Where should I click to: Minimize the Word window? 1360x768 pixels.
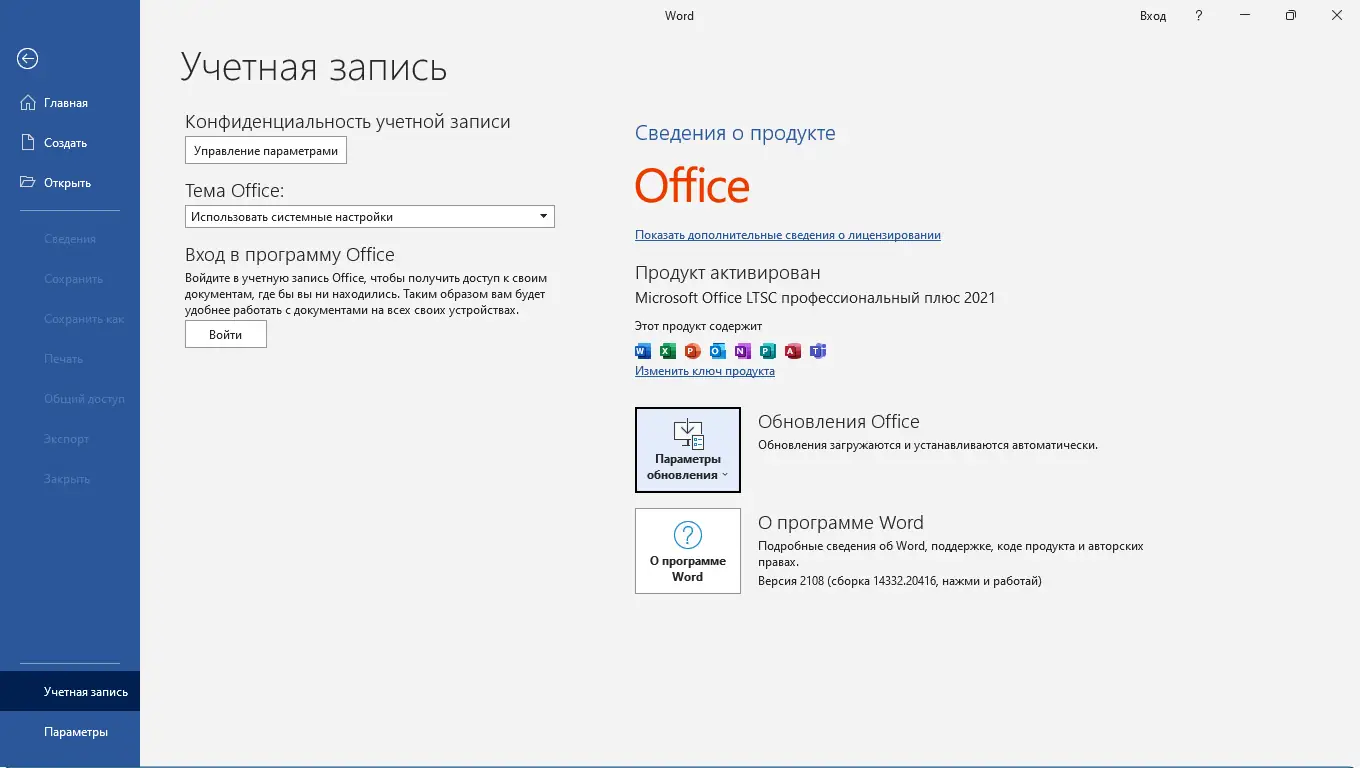[1245, 16]
